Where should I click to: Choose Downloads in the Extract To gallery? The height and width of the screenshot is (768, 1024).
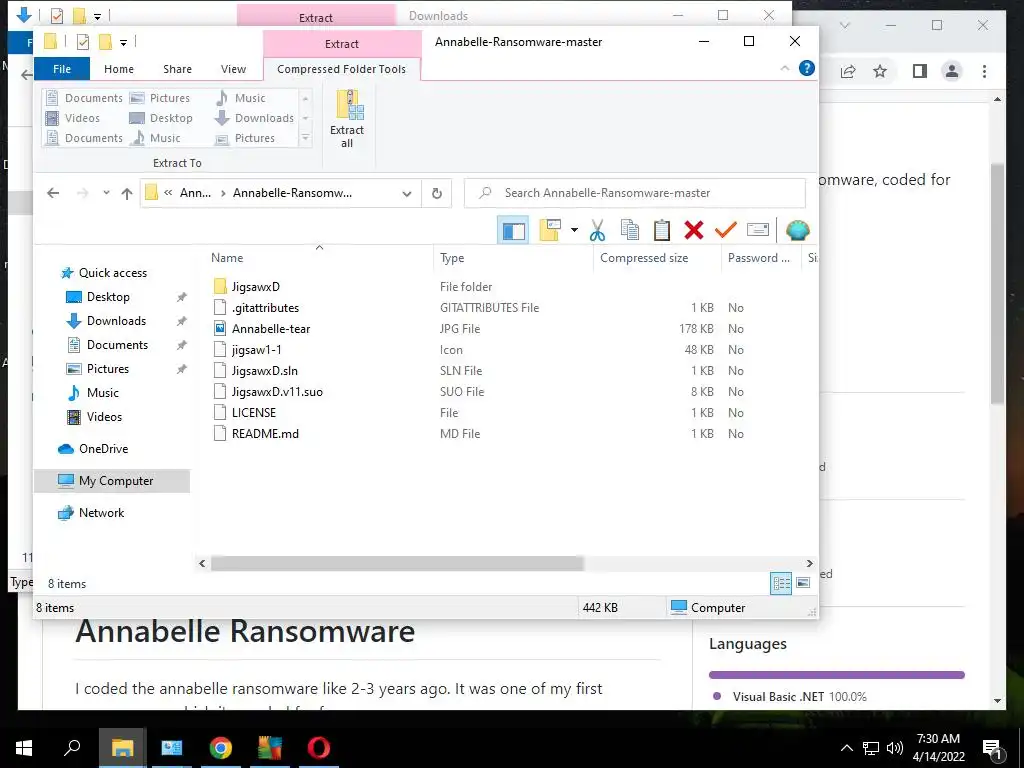(255, 118)
